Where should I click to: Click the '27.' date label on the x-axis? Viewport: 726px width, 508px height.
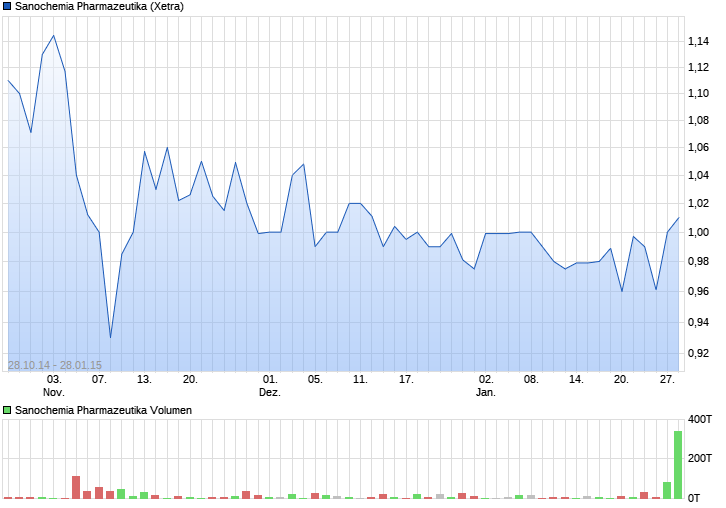tap(667, 379)
